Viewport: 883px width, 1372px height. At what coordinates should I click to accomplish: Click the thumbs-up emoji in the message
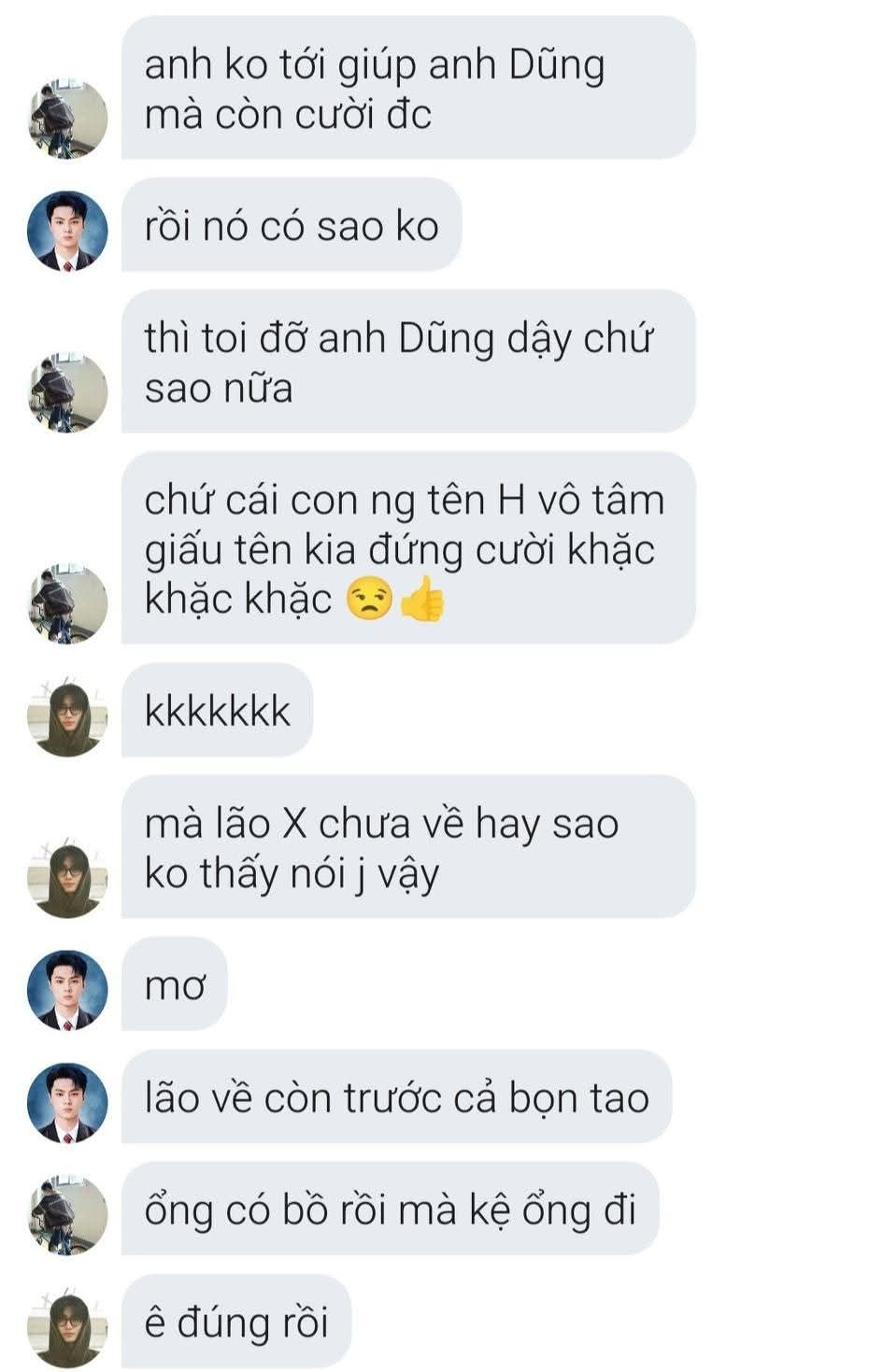[x=422, y=599]
